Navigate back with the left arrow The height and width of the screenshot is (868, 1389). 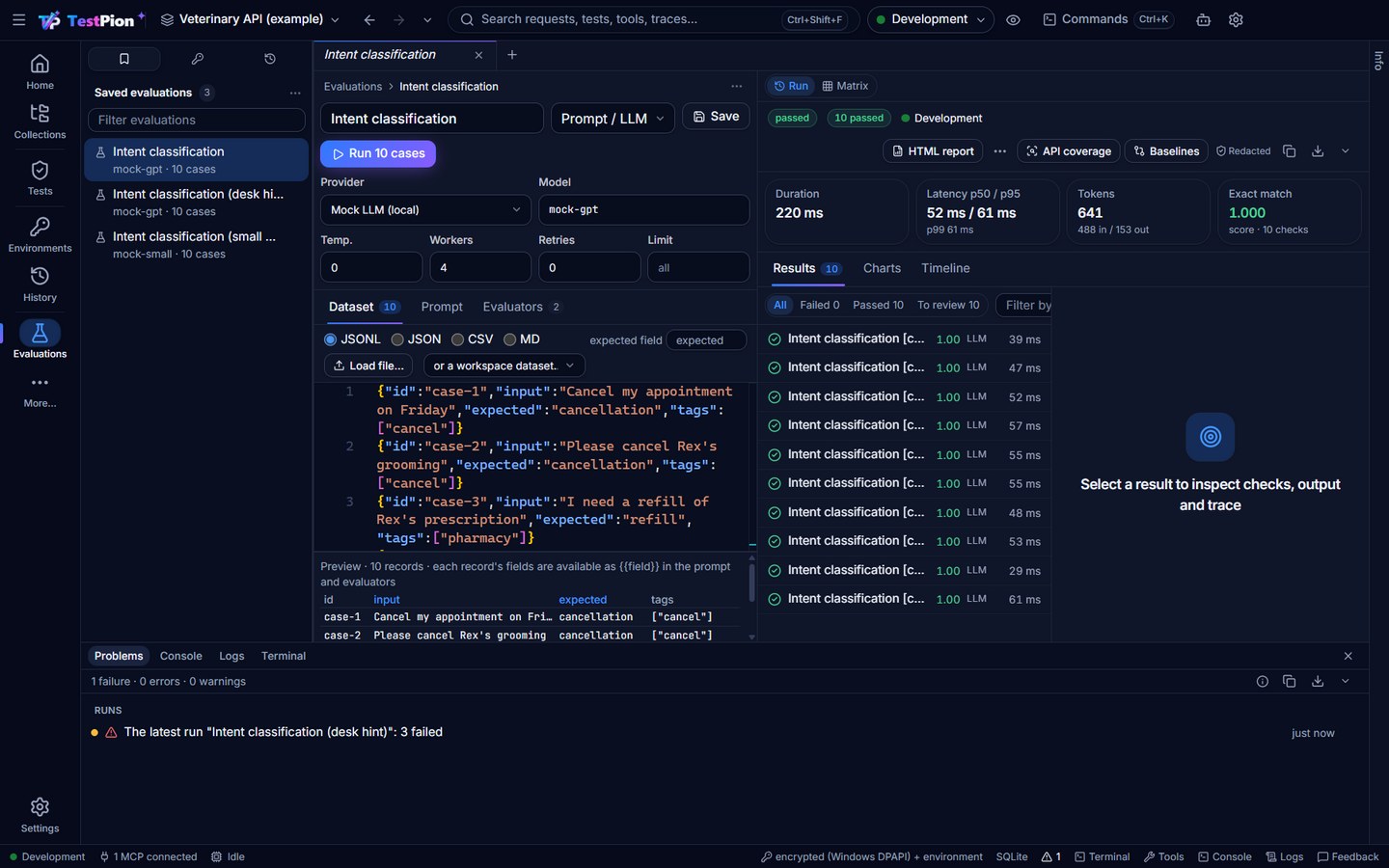369,19
